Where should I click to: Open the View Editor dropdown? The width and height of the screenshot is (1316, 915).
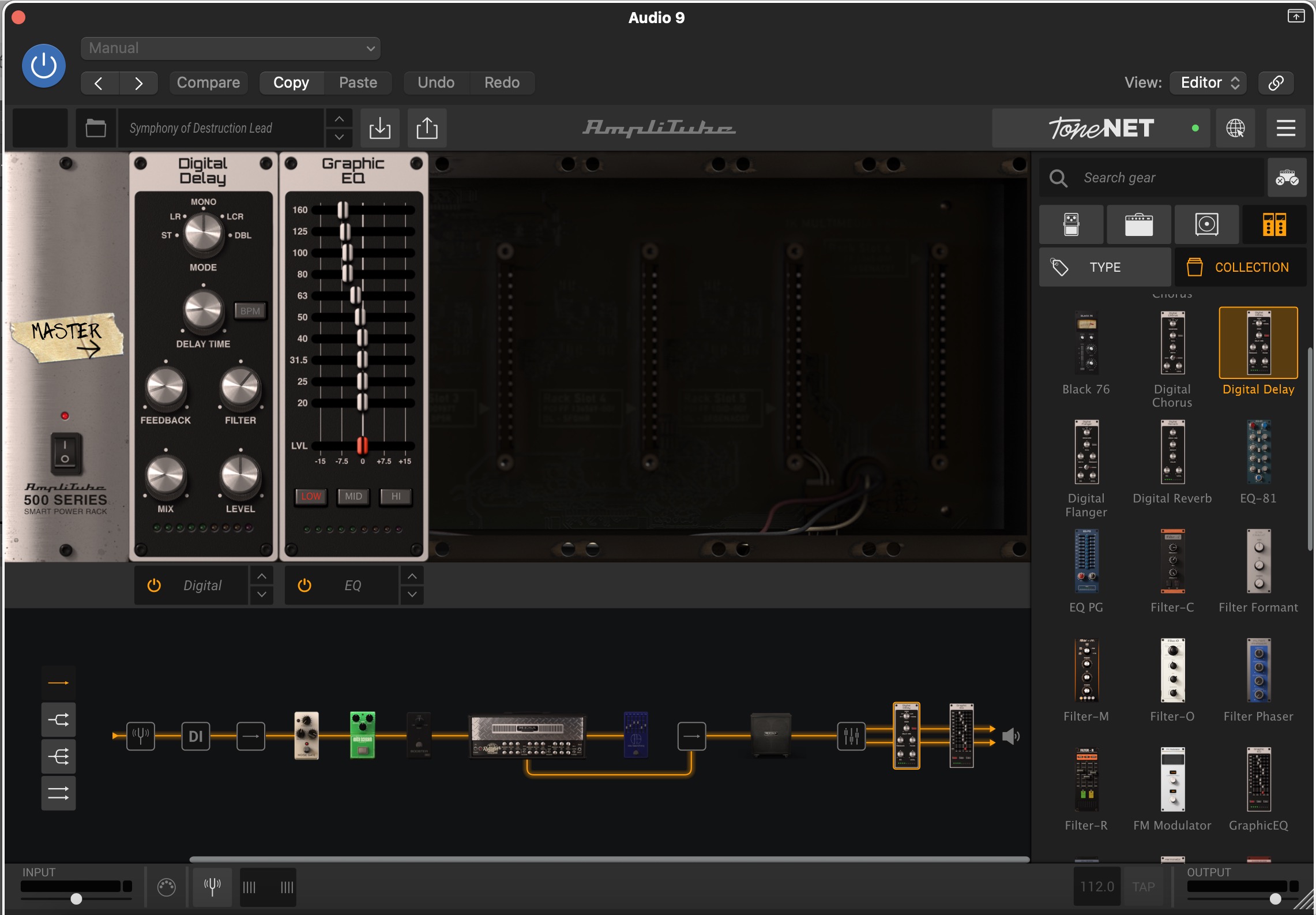(1208, 82)
